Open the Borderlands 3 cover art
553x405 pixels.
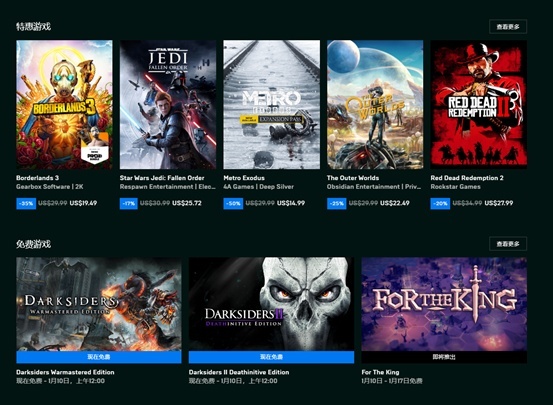(x=64, y=104)
